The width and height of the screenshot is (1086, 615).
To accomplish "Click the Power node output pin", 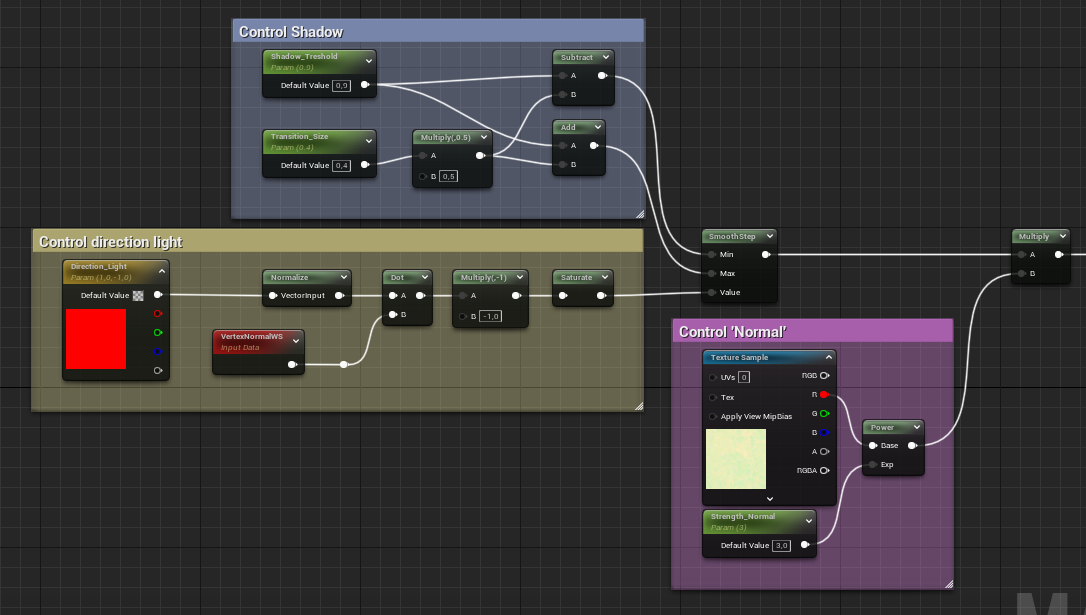I will (x=911, y=446).
